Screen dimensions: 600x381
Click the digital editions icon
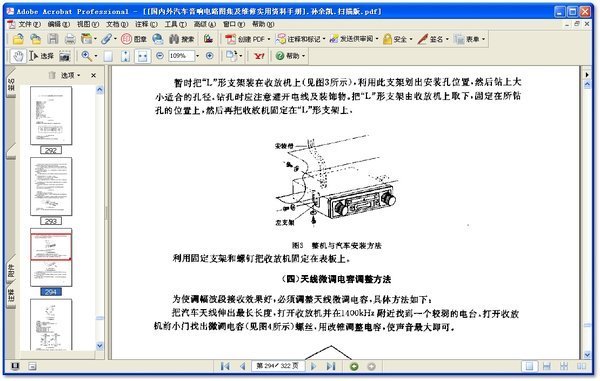[x=208, y=39]
